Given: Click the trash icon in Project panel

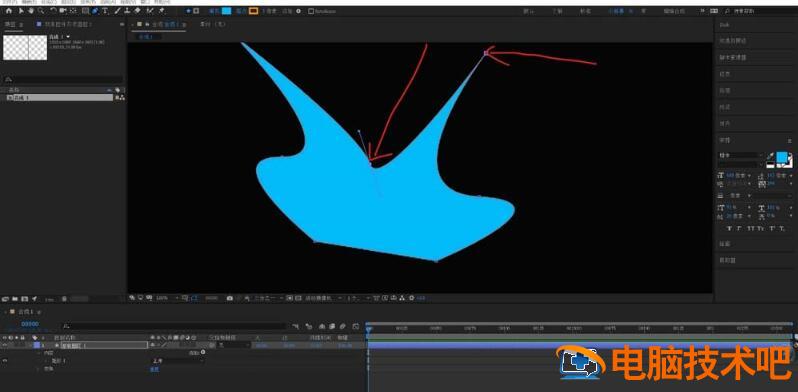Looking at the screenshot, I should [64, 299].
